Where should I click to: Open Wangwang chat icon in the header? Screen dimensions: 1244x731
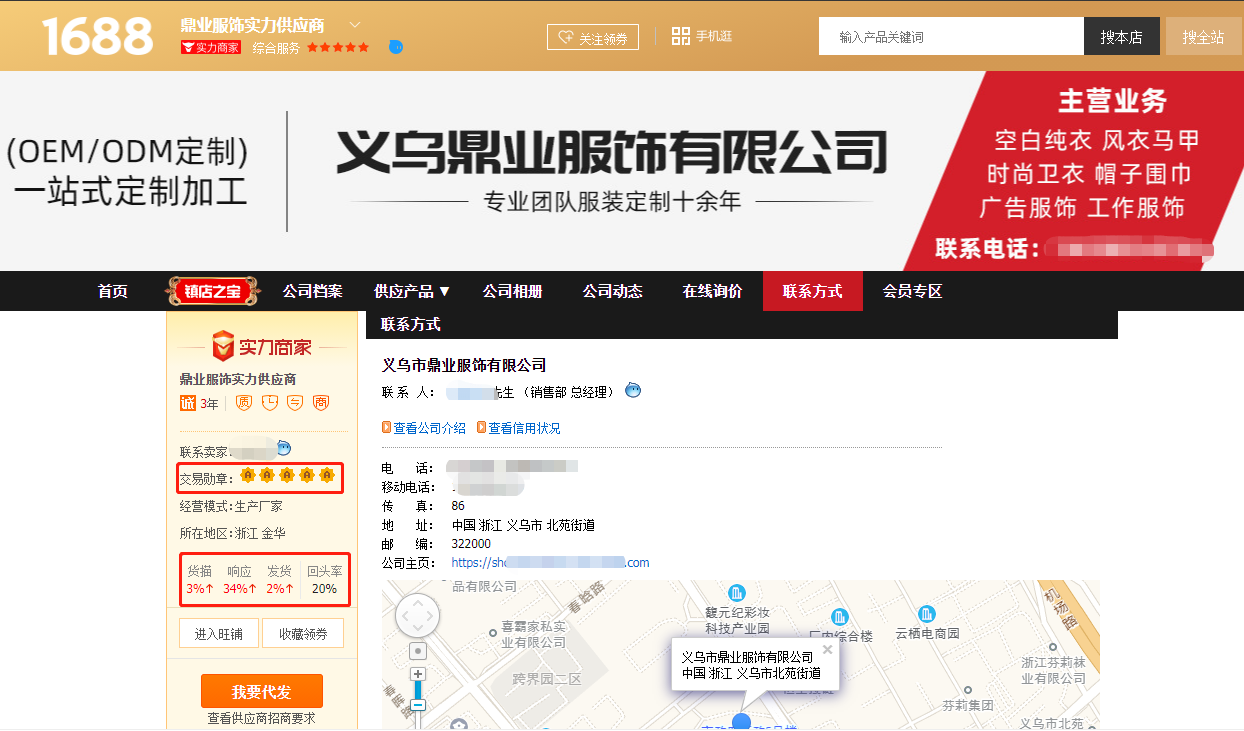click(395, 47)
